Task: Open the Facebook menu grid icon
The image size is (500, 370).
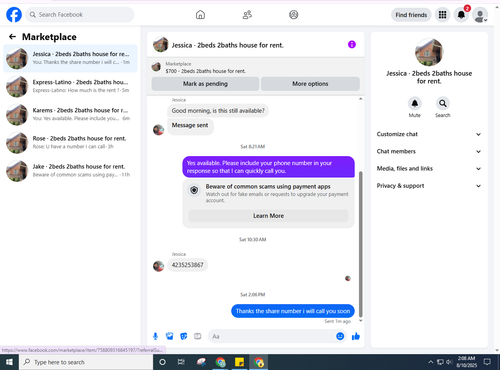Action: (x=442, y=15)
